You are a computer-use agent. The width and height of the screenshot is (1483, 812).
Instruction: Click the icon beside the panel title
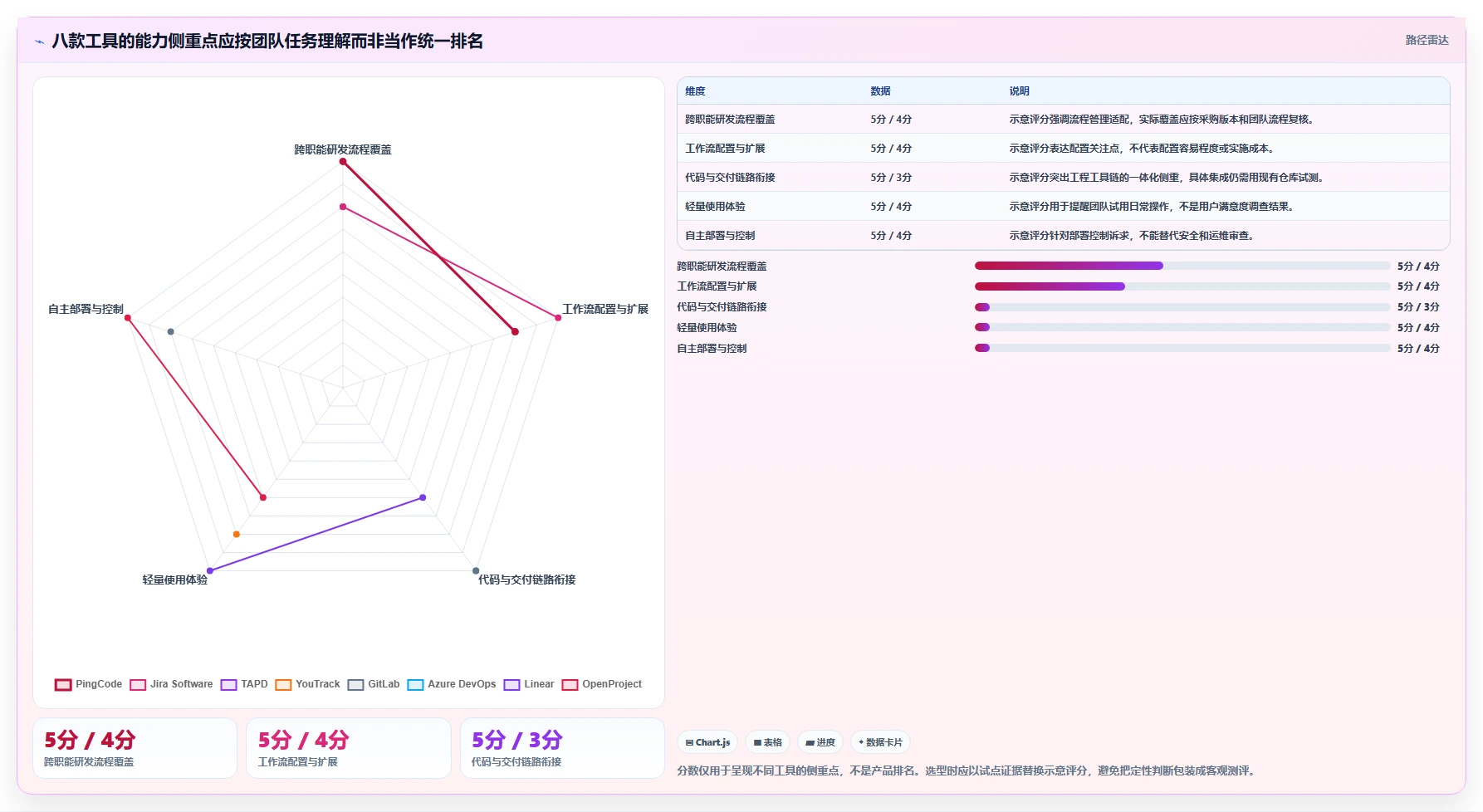click(39, 42)
